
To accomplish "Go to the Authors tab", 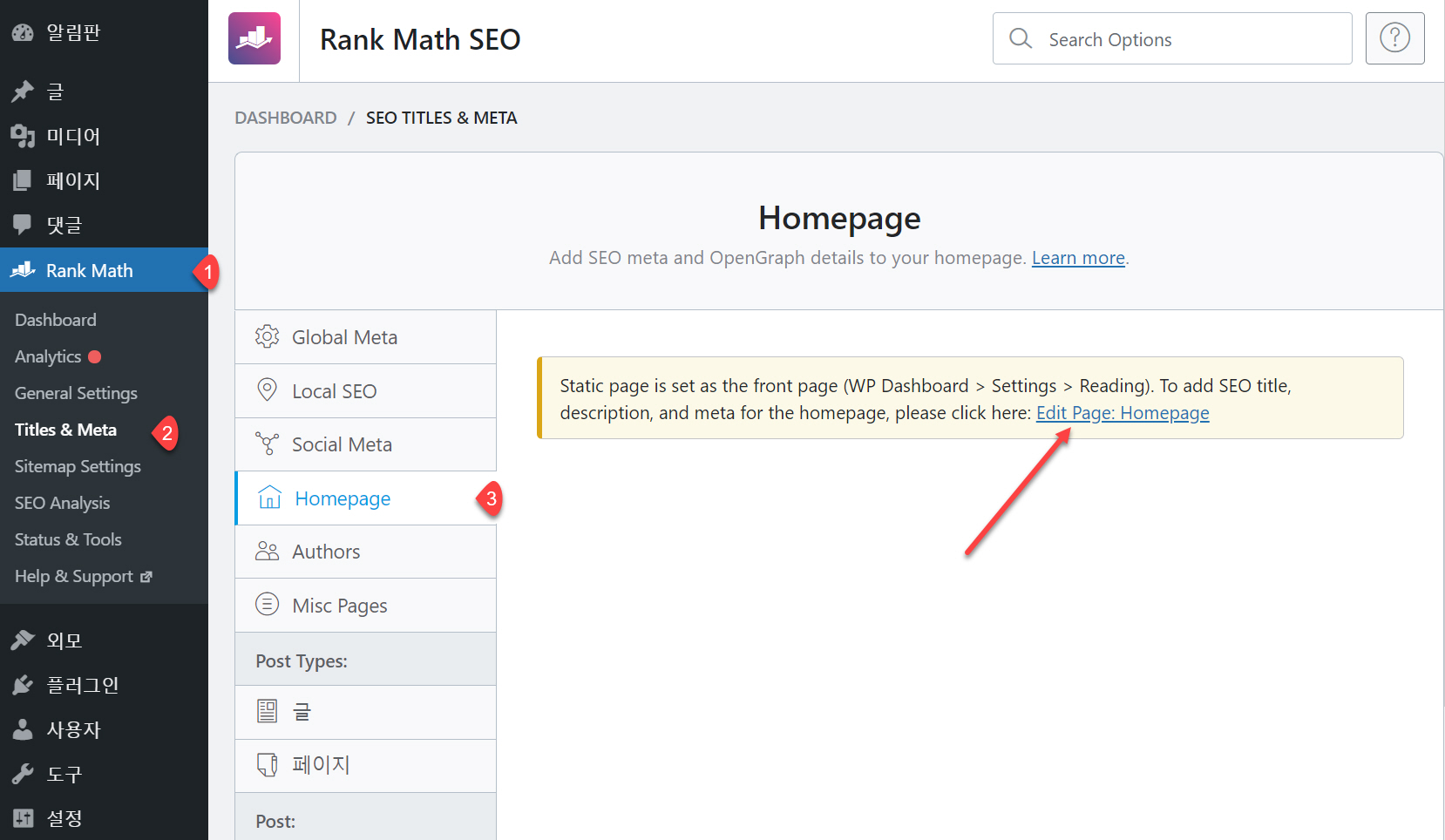I will click(x=365, y=552).
